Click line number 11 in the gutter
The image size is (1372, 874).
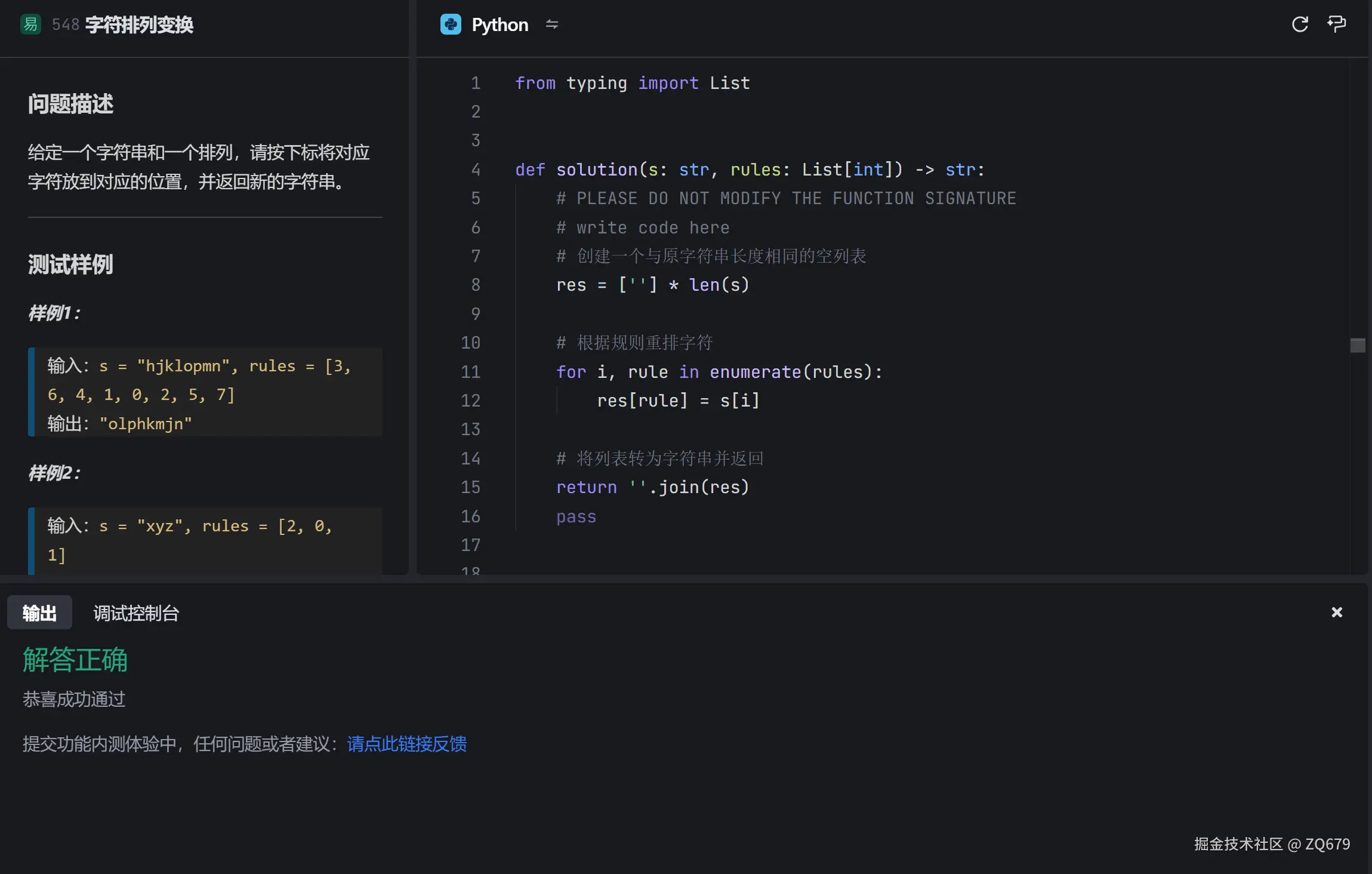(470, 372)
